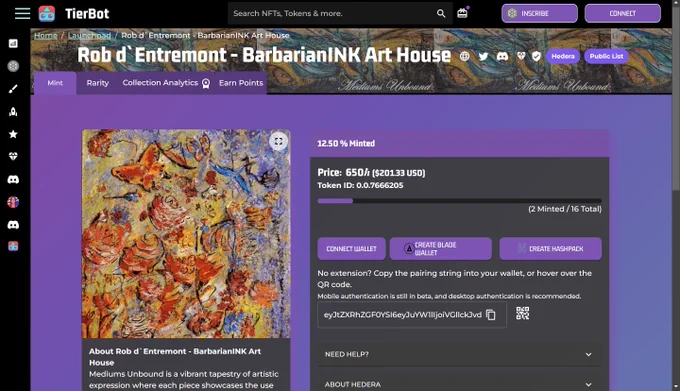Open the dashboard chart icon in sidebar
Image resolution: width=680 pixels, height=391 pixels.
[x=13, y=43]
